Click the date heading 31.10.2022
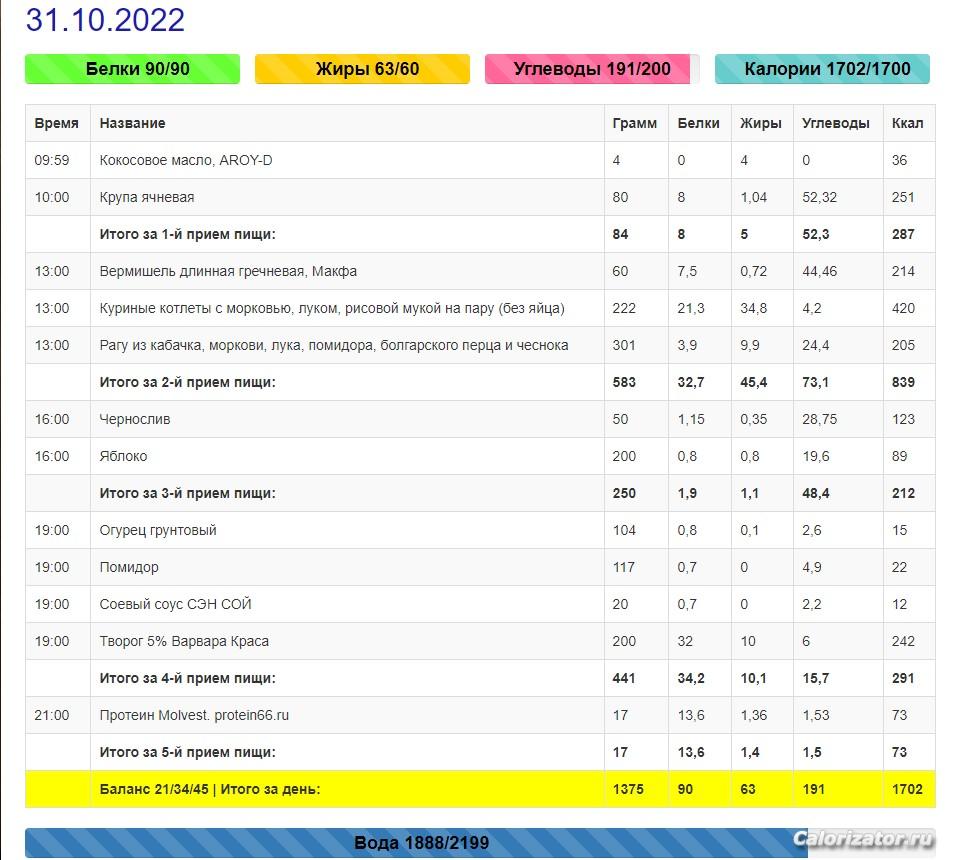The image size is (956, 860). tap(105, 20)
